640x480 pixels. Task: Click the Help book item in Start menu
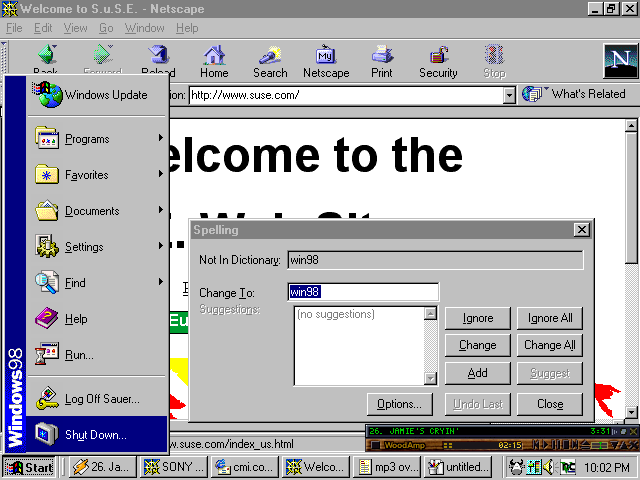pos(97,319)
